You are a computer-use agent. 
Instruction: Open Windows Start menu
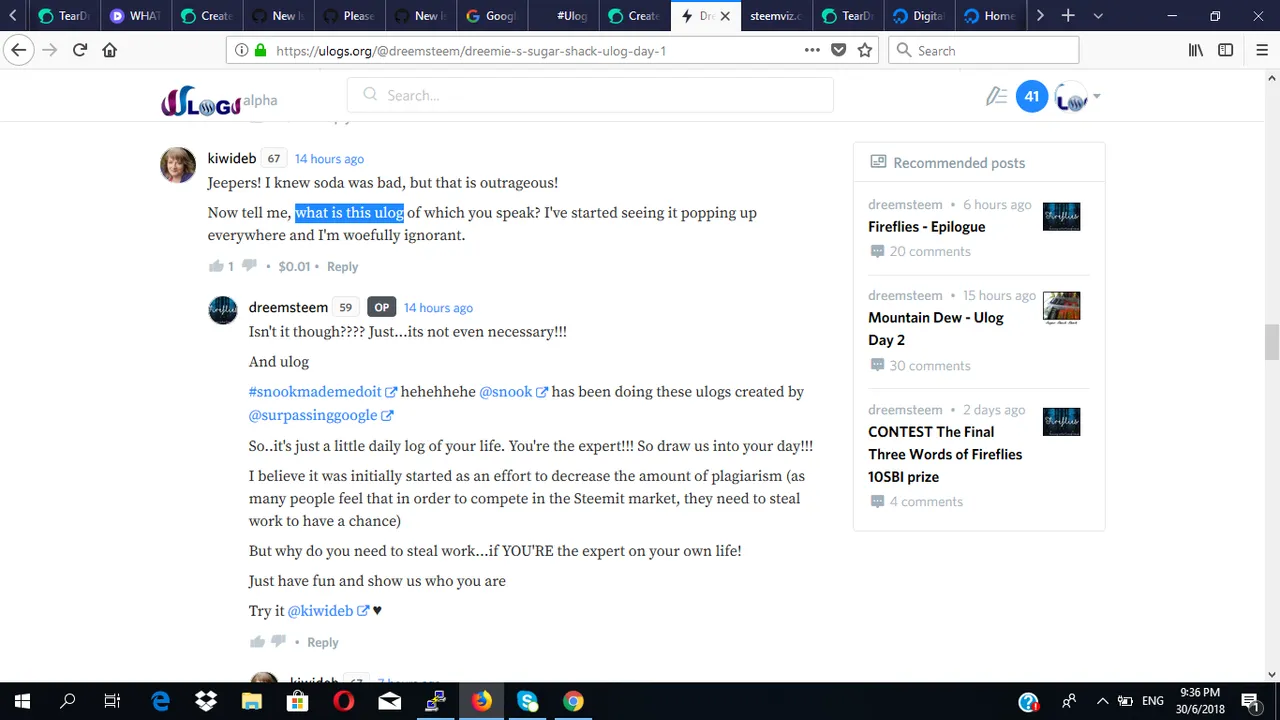coord(22,701)
